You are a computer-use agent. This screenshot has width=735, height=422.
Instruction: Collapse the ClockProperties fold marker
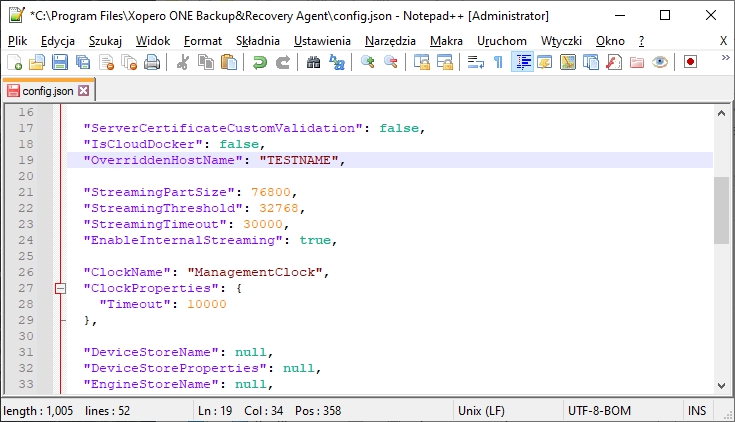(x=59, y=288)
